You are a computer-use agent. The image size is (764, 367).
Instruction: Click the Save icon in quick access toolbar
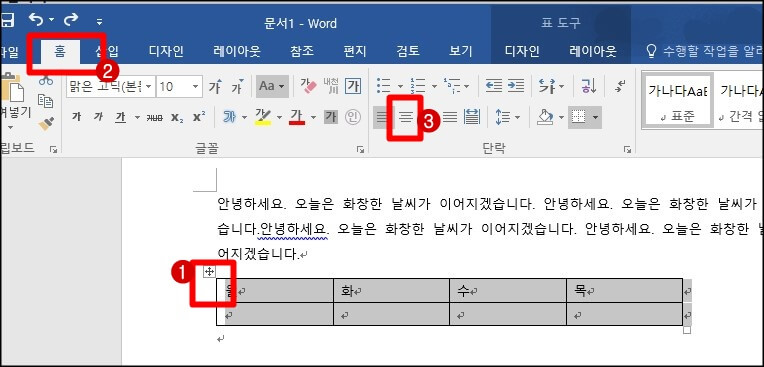6,20
